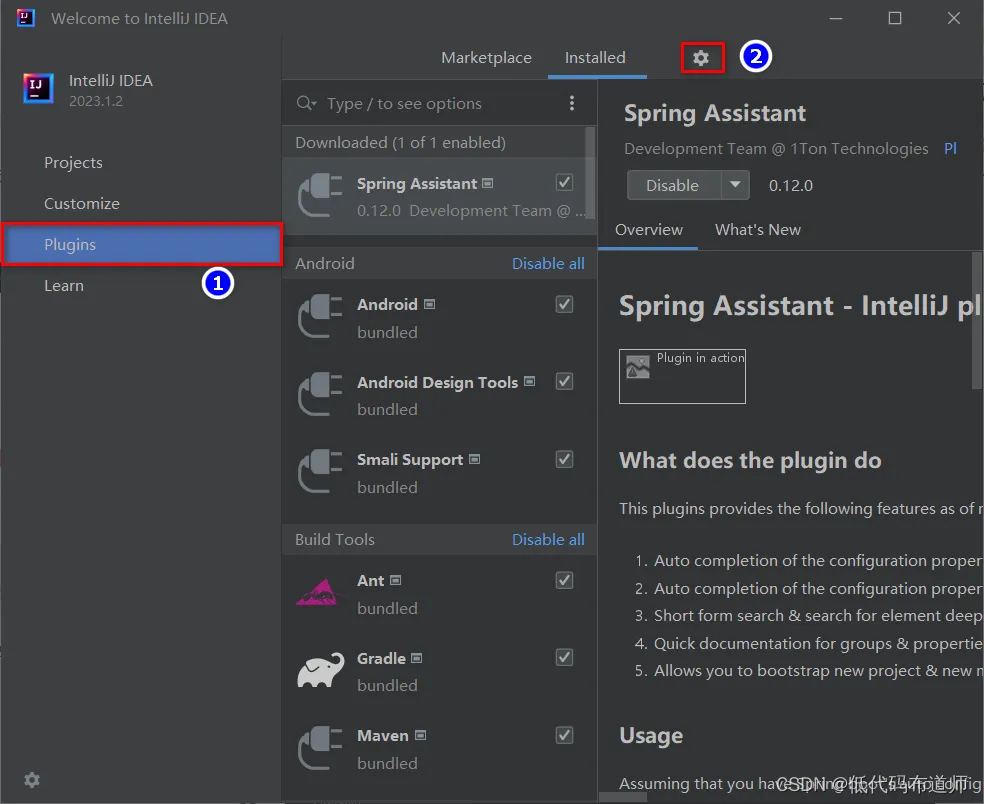Click the Android plugin icon

click(320, 316)
